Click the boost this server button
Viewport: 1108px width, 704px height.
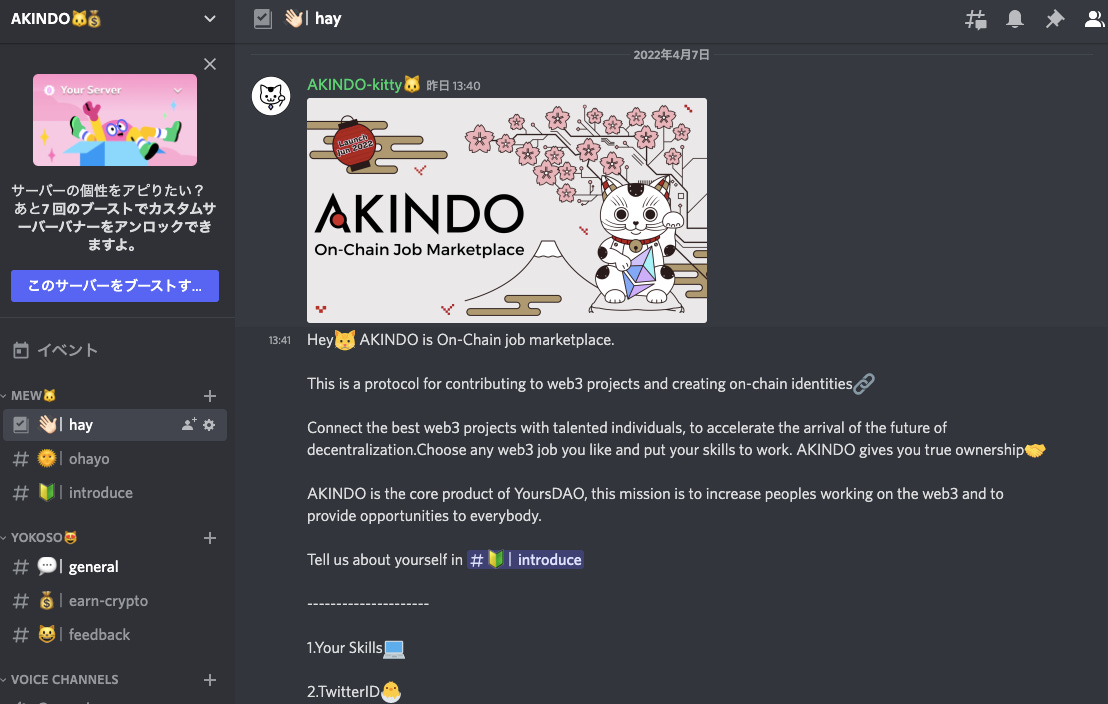(114, 286)
